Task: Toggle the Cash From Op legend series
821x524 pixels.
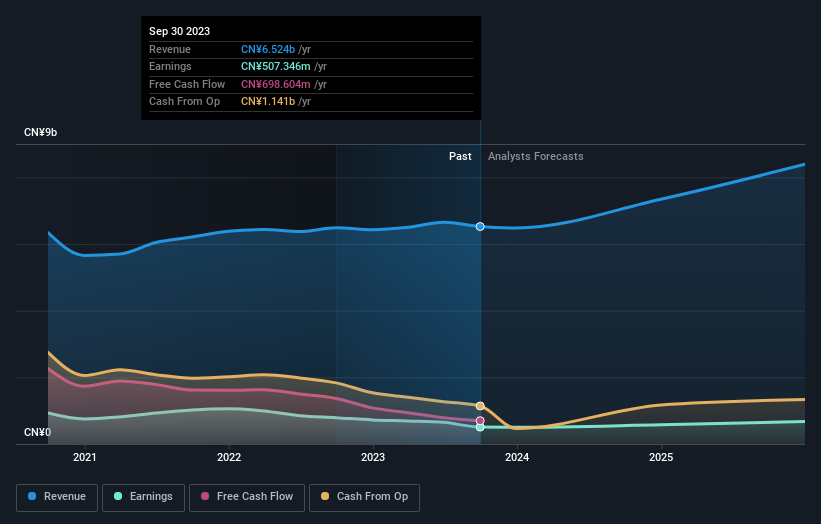Action: (x=364, y=497)
